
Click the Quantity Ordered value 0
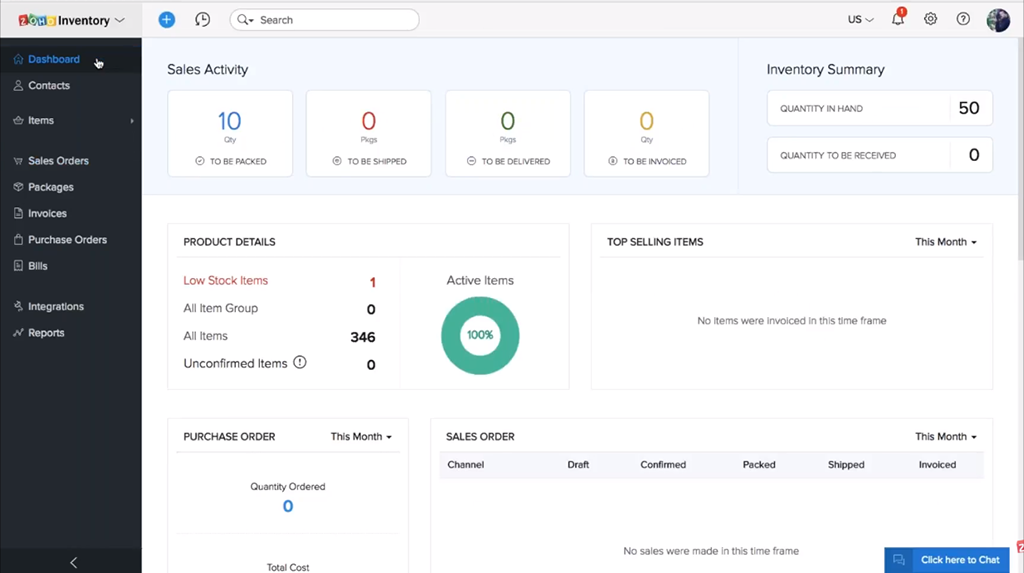pos(287,506)
